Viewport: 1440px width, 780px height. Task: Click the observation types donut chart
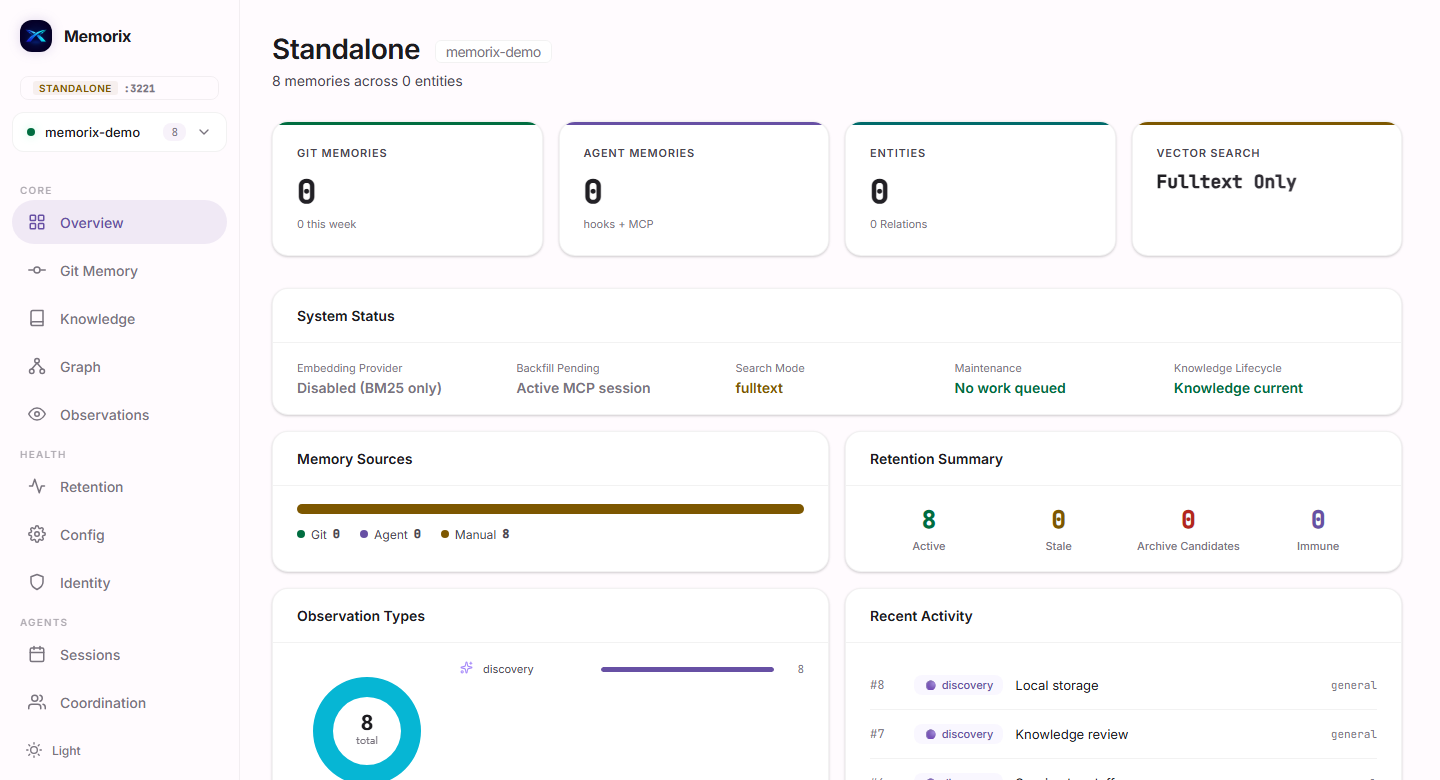coord(367,729)
